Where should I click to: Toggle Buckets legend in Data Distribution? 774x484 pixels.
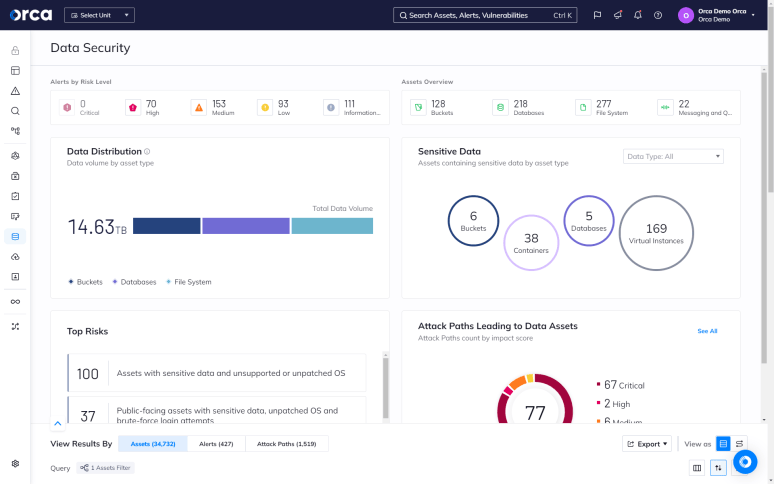coord(85,282)
